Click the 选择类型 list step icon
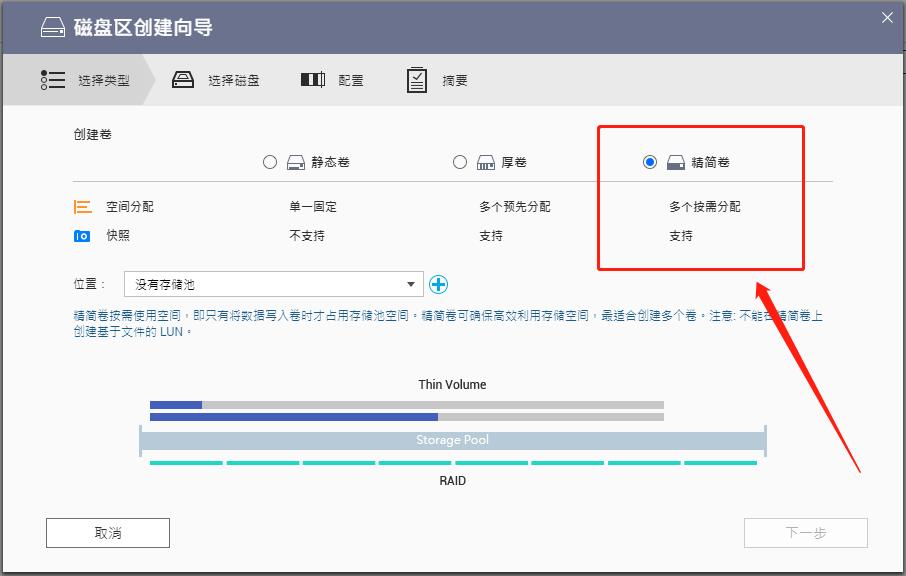Screen dimensions: 906x576 [54, 79]
